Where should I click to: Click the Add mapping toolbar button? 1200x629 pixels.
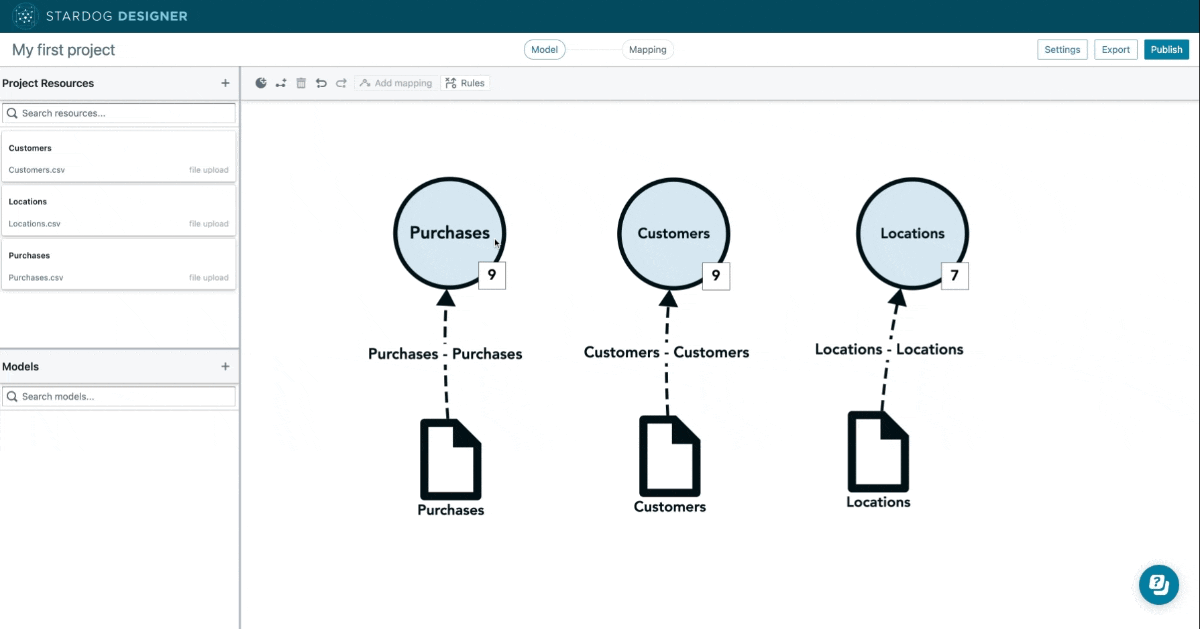click(x=396, y=83)
